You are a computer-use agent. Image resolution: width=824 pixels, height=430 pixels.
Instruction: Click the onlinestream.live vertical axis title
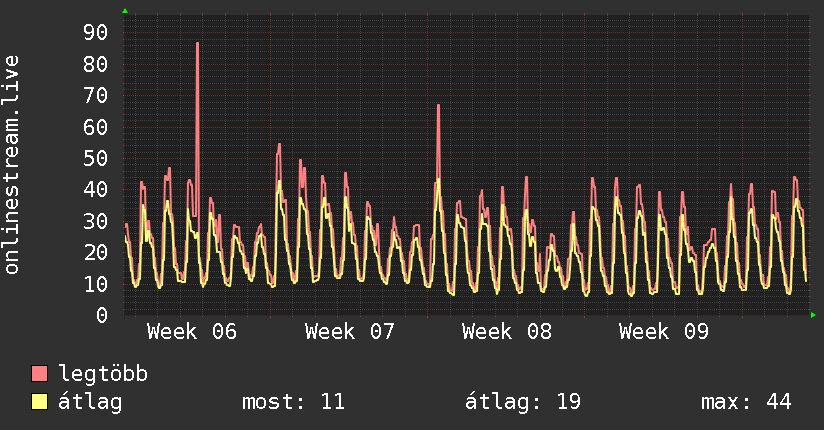(x=11, y=165)
